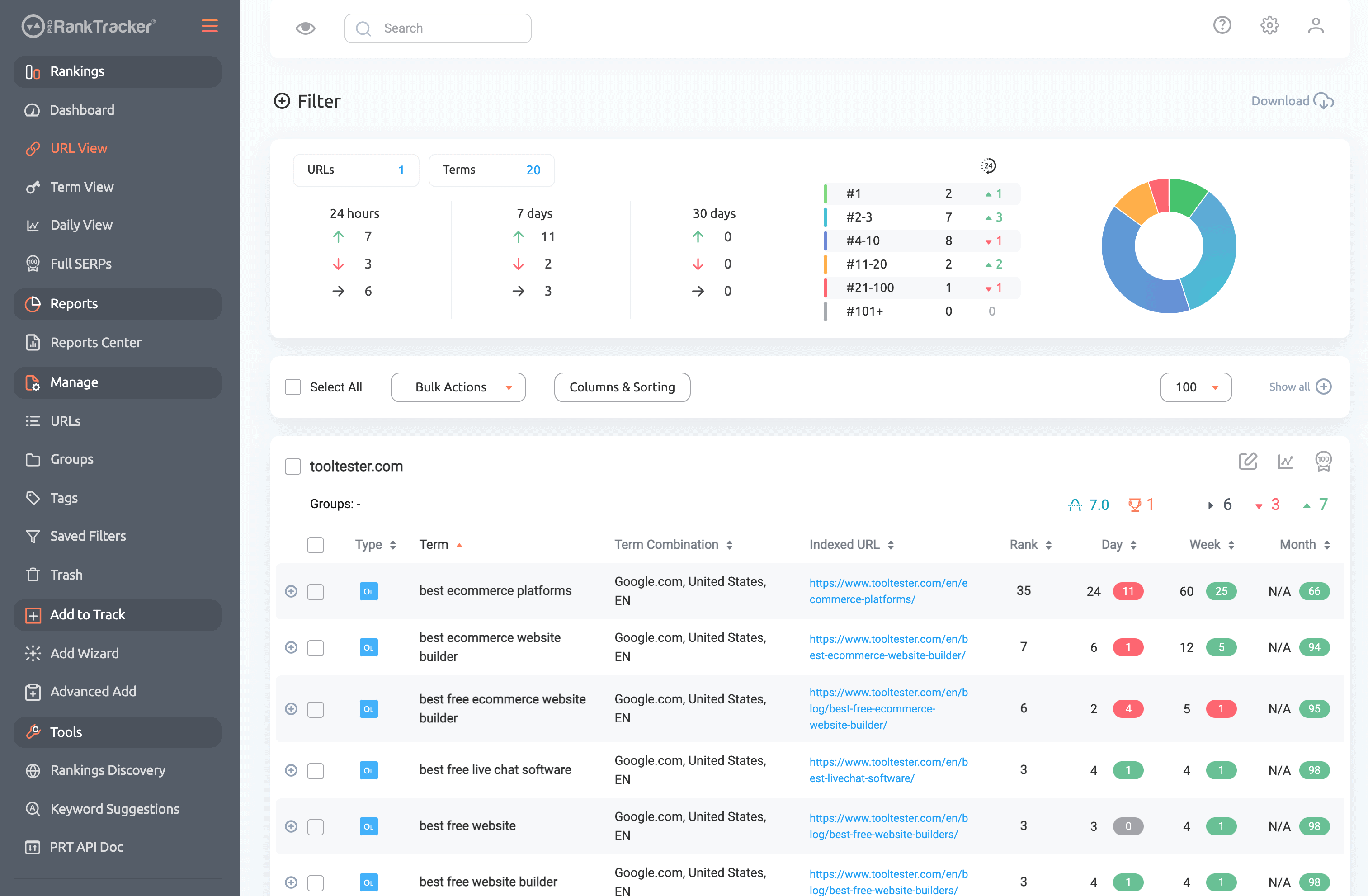This screenshot has height=896, width=1368.
Task: Open the help question mark icon
Action: 1222,25
